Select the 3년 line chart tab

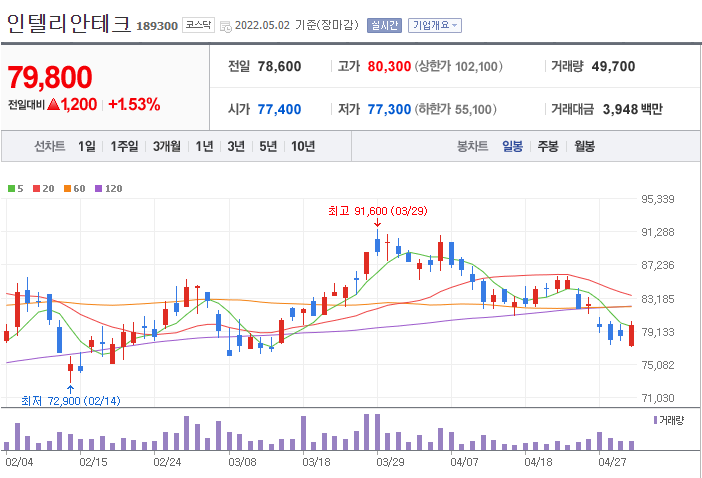(236, 146)
